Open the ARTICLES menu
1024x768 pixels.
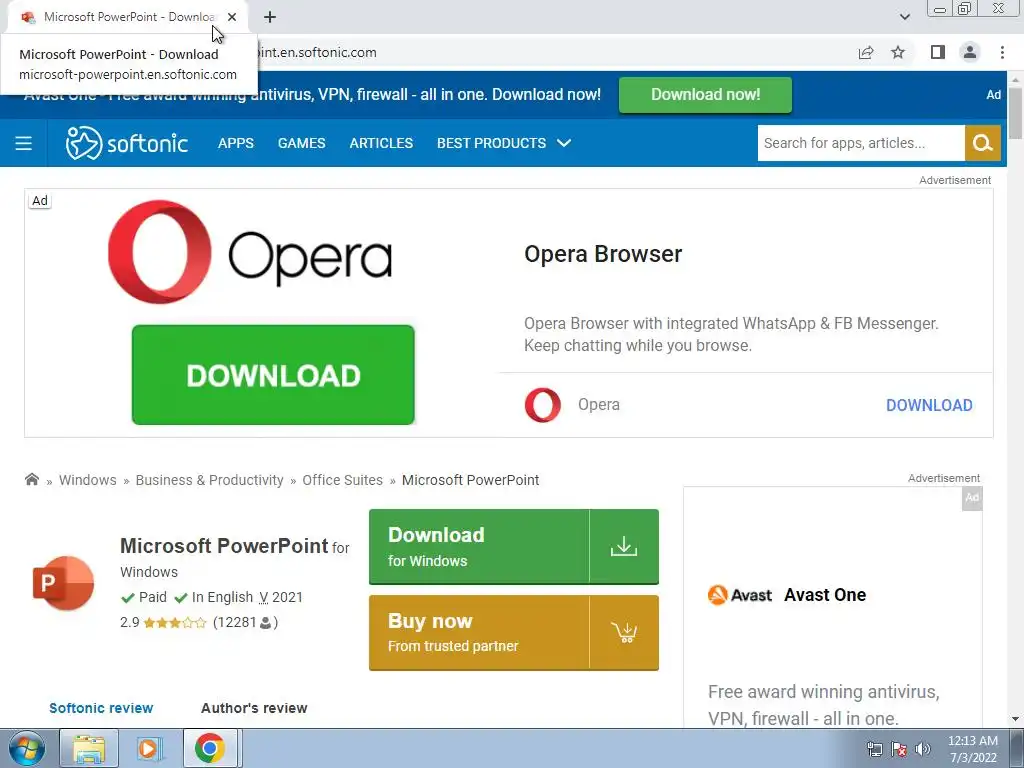point(381,143)
